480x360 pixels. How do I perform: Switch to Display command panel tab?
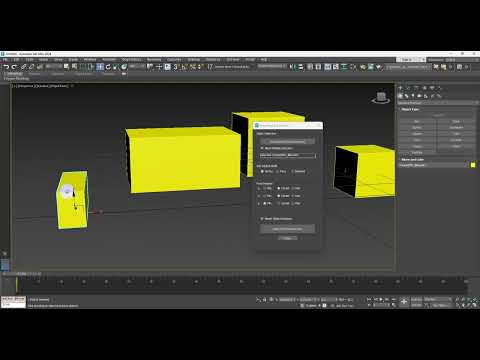[432, 88]
